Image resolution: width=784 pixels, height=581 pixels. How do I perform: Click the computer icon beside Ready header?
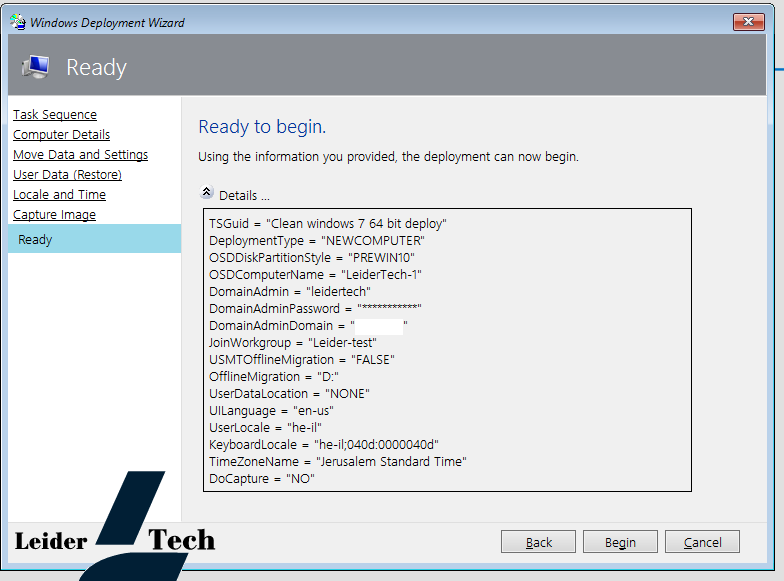[36, 66]
